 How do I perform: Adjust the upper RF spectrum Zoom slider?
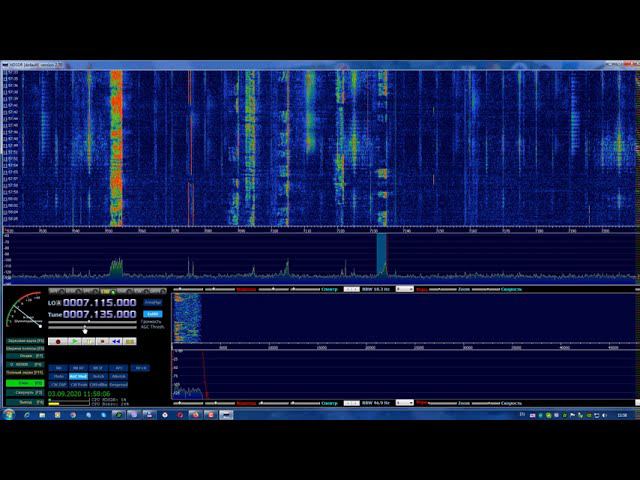(443, 289)
